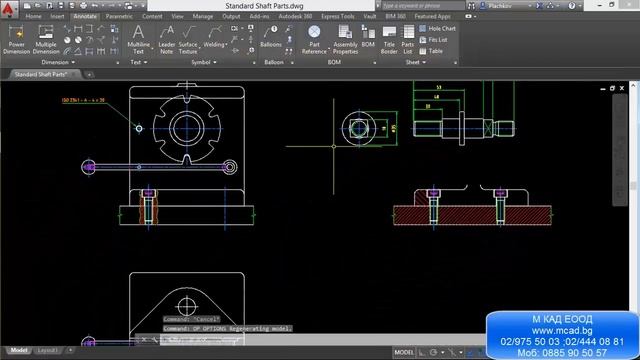The width and height of the screenshot is (640, 360).
Task: Open the Manage ribbon tab
Action: click(203, 16)
